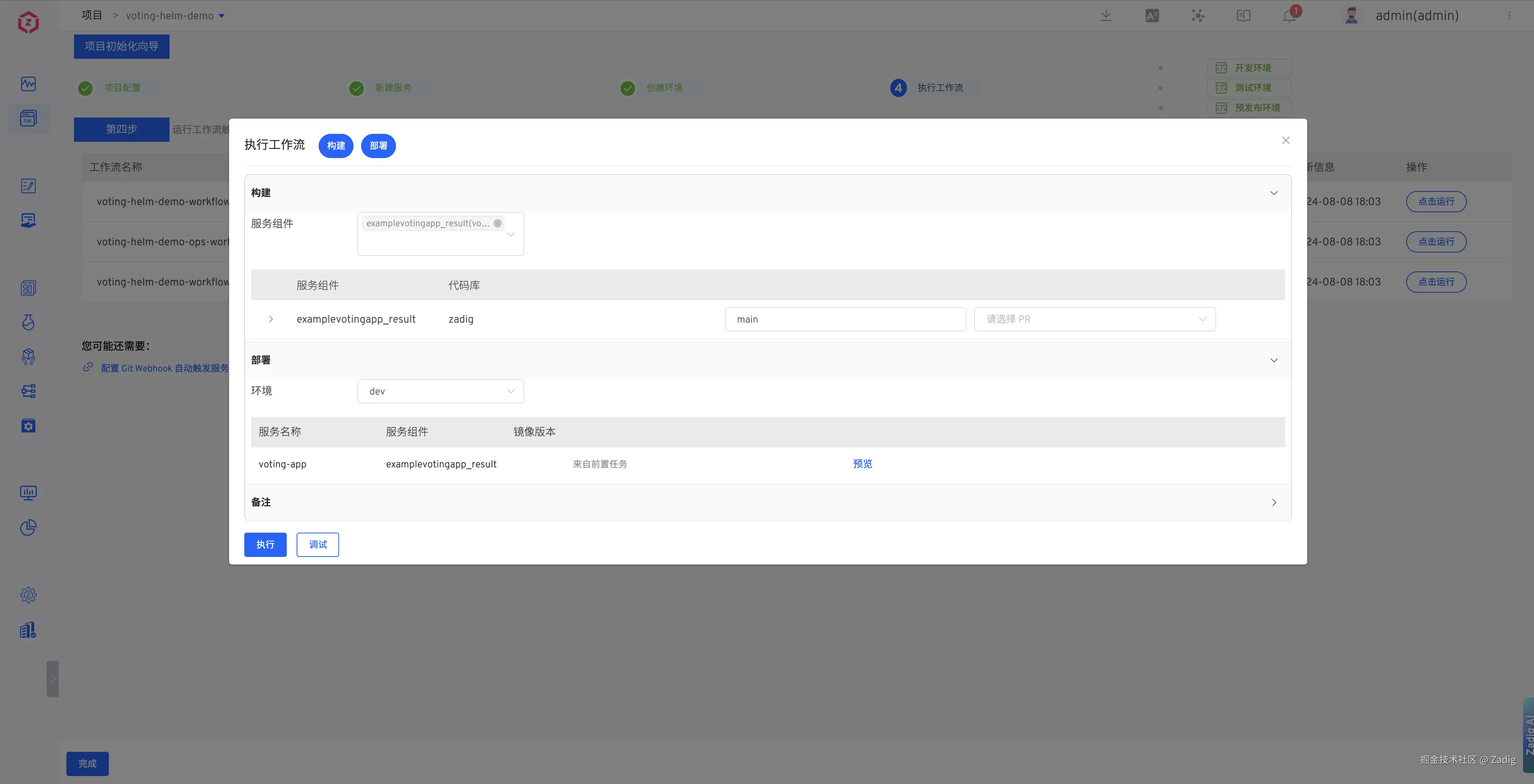Screen dimensions: 1534x784
Task: Open system settings gear in sidebar
Action: (x=28, y=595)
